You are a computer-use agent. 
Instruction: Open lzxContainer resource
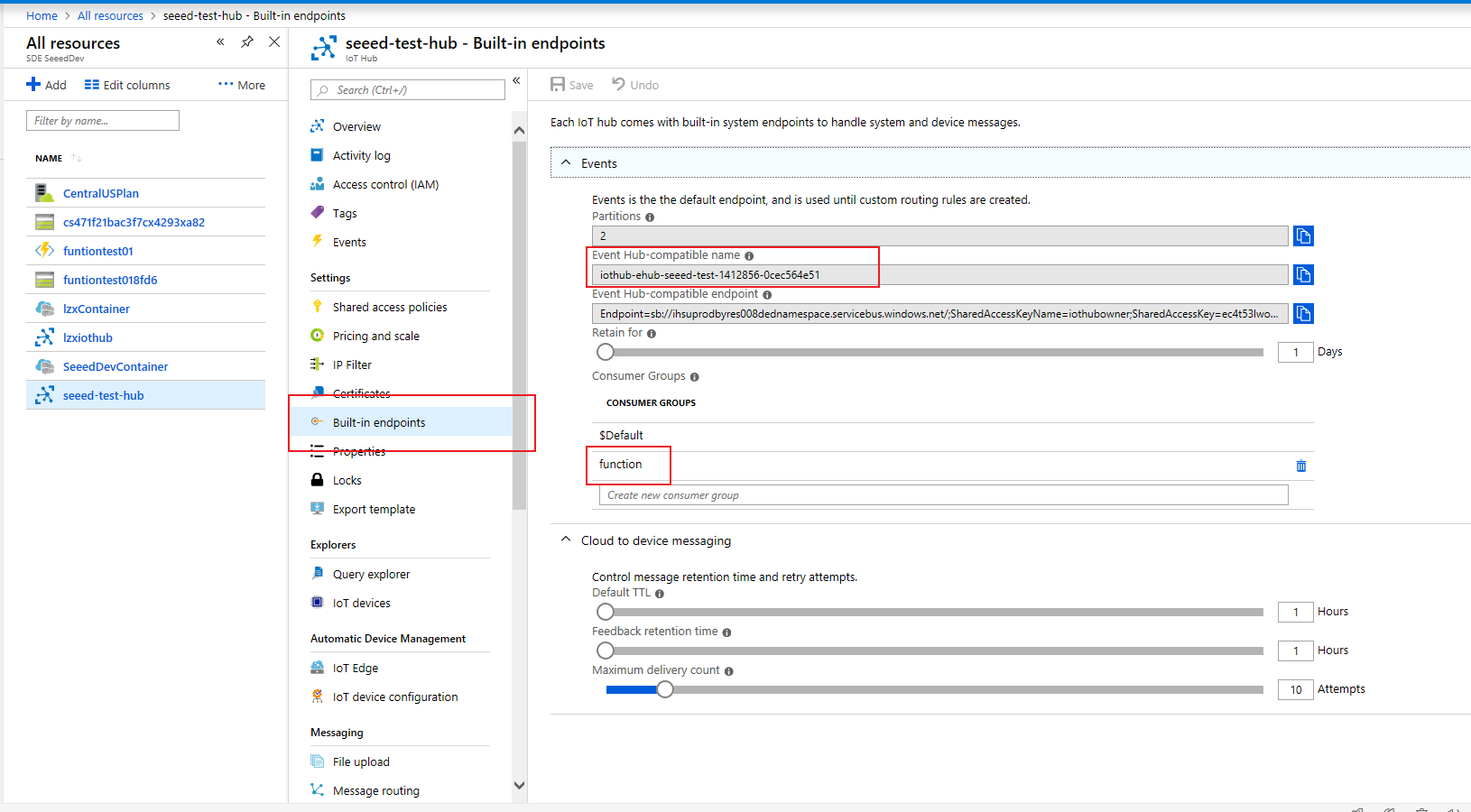tap(97, 309)
